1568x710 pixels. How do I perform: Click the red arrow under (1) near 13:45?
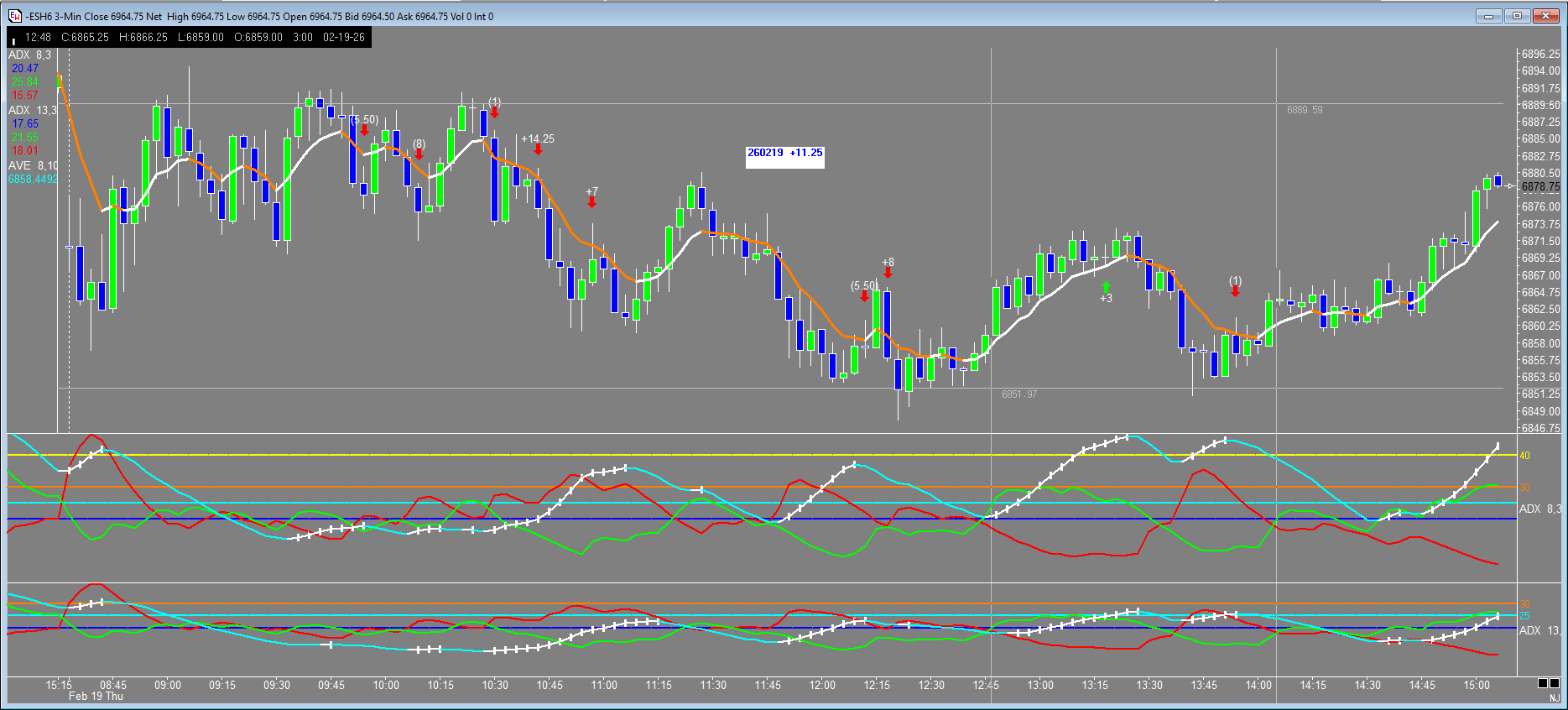click(1235, 291)
